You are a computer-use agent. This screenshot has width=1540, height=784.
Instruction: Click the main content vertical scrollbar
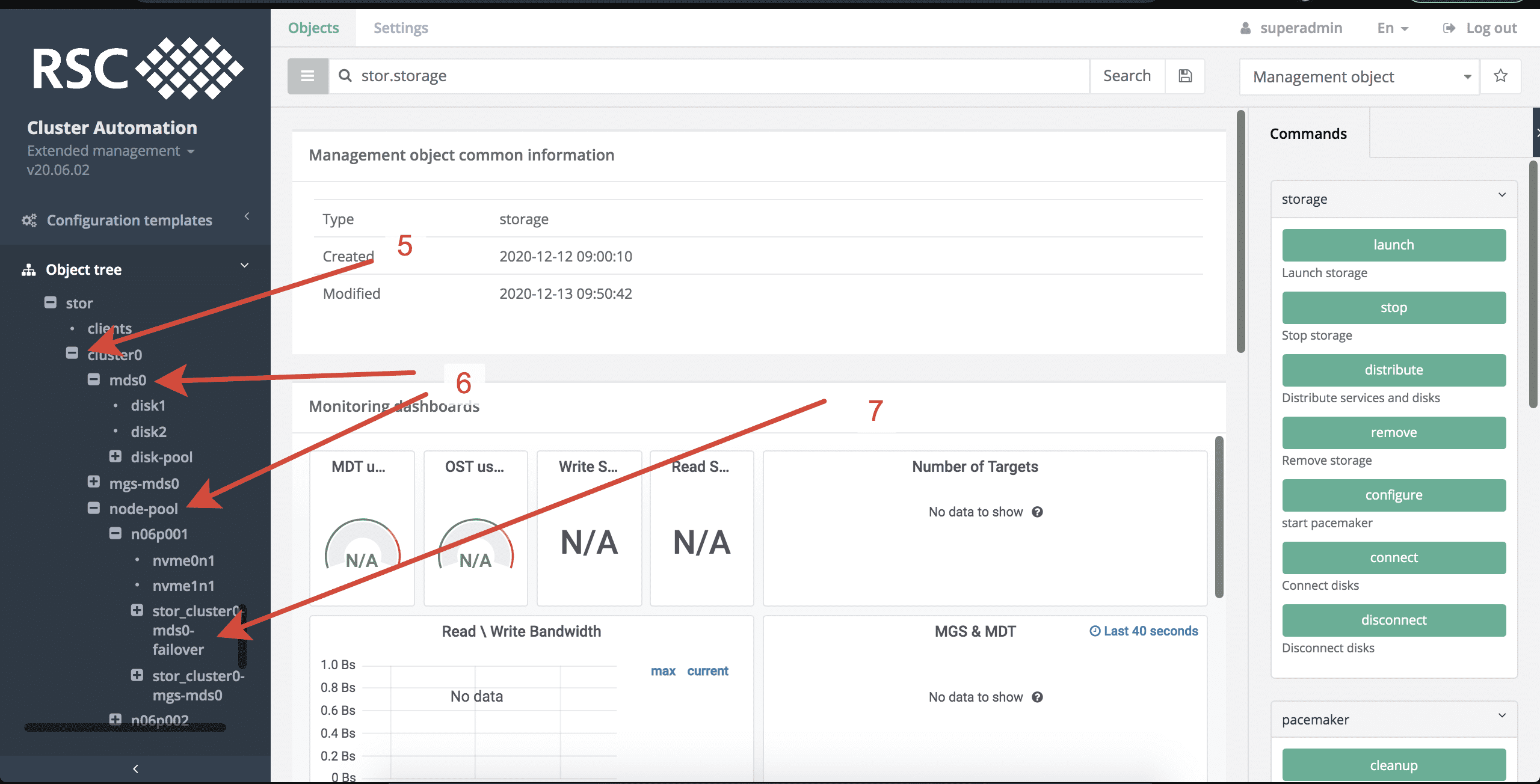[x=1240, y=231]
